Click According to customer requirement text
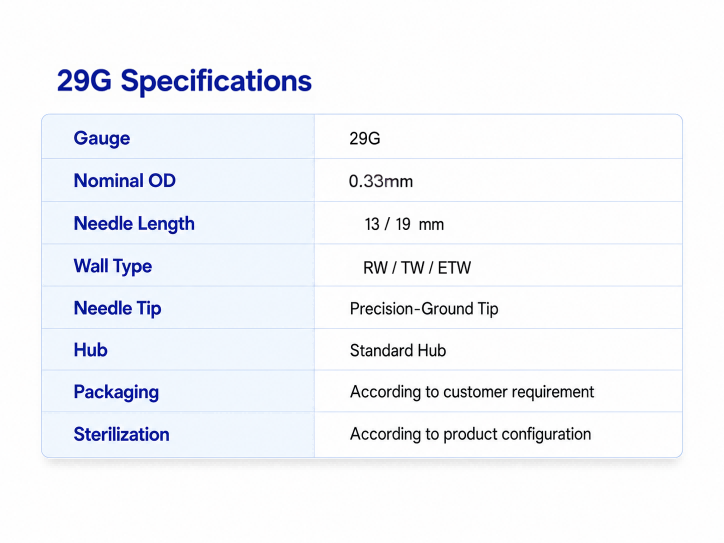 (x=472, y=392)
